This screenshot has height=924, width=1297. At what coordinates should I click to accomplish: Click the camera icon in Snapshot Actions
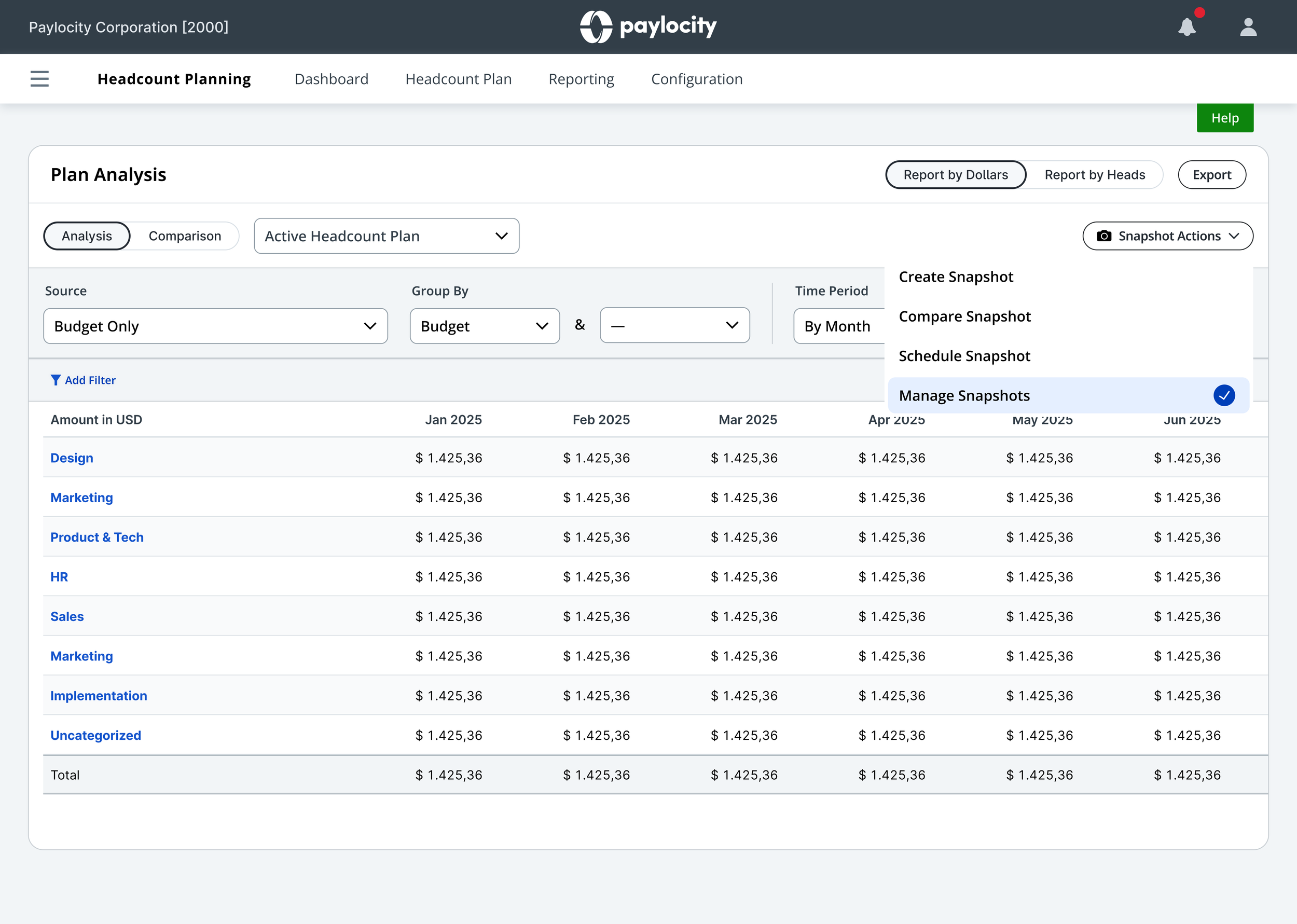click(1103, 236)
